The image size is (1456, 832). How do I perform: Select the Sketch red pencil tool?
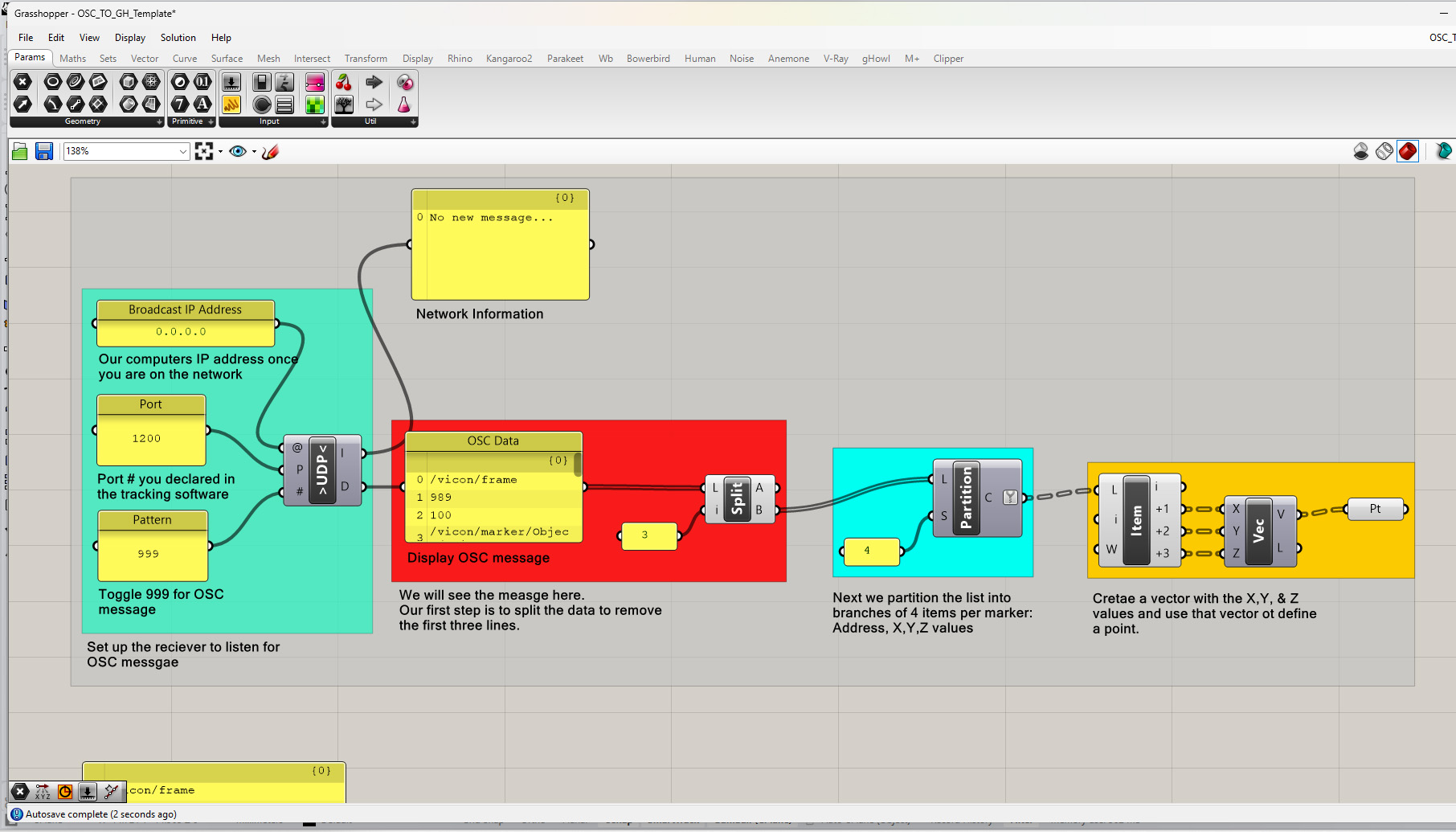pyautogui.click(x=270, y=151)
